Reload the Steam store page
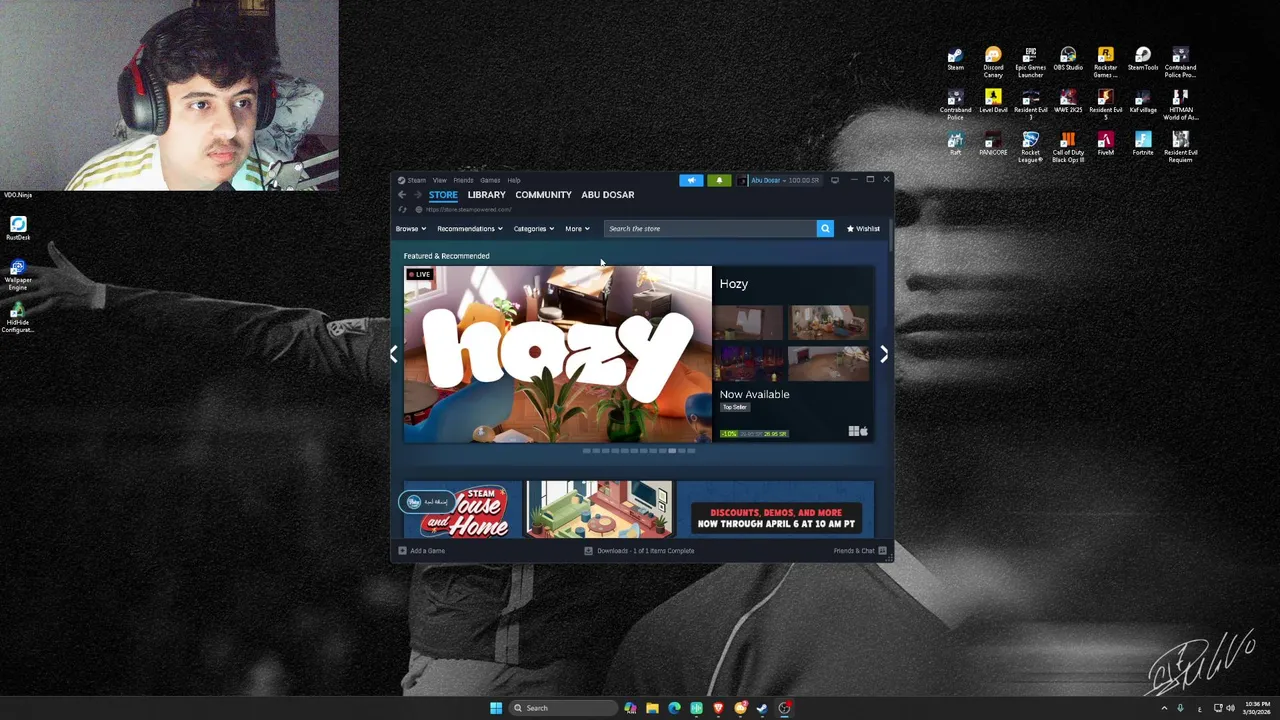1280x720 pixels. (403, 210)
